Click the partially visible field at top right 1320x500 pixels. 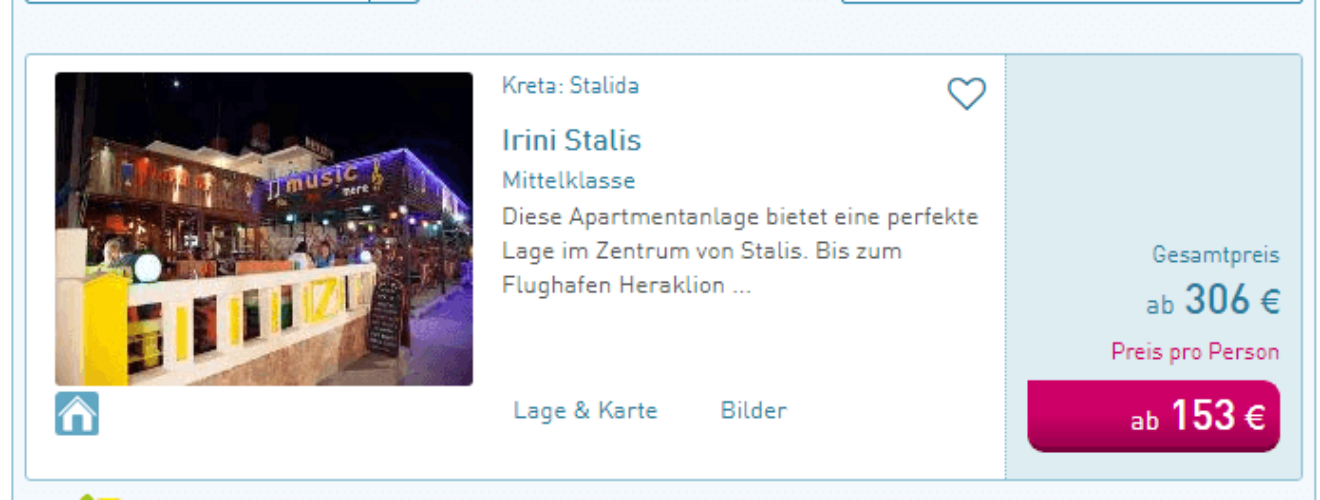coord(1071,2)
